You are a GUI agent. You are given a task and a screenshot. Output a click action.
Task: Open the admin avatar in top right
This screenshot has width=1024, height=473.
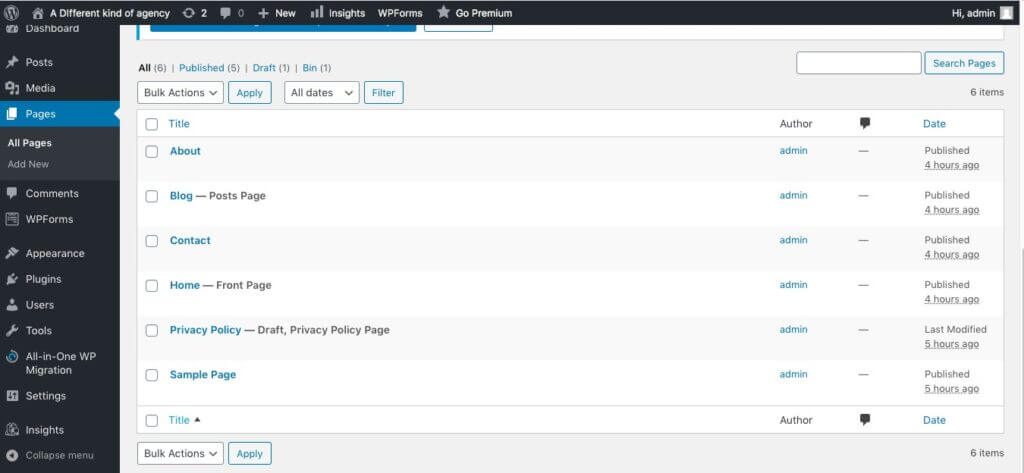coord(1007,13)
